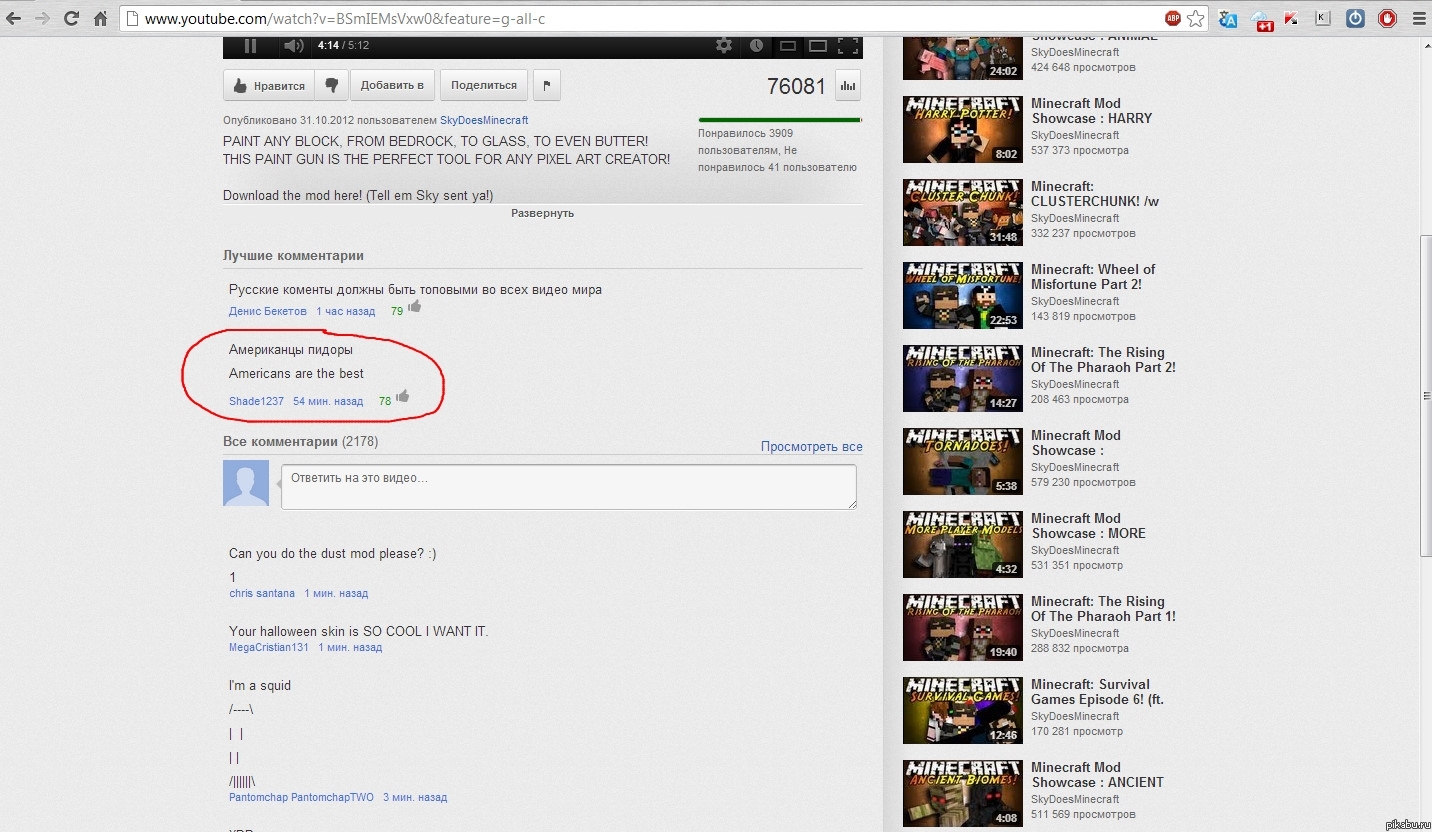Screen dimensions: 1432x832
Task: Open the browser home page
Action: point(100,18)
